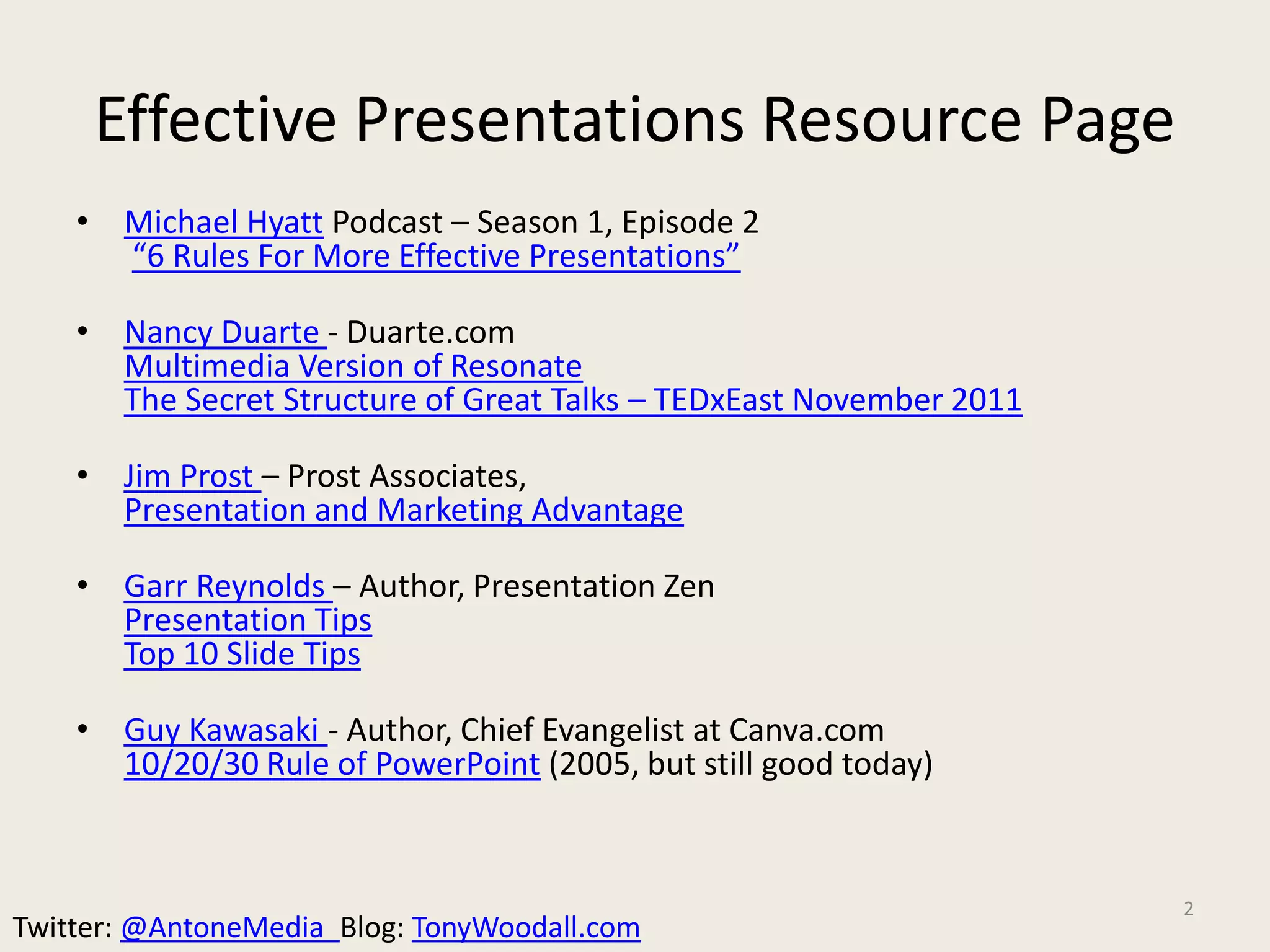
Task: Click the Guy Kawasaki link
Action: (x=221, y=730)
